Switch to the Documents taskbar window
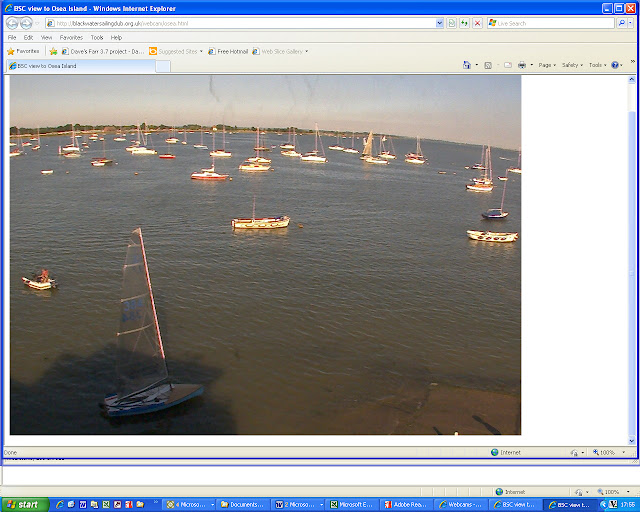Screen dimensions: 640x512 (242, 505)
